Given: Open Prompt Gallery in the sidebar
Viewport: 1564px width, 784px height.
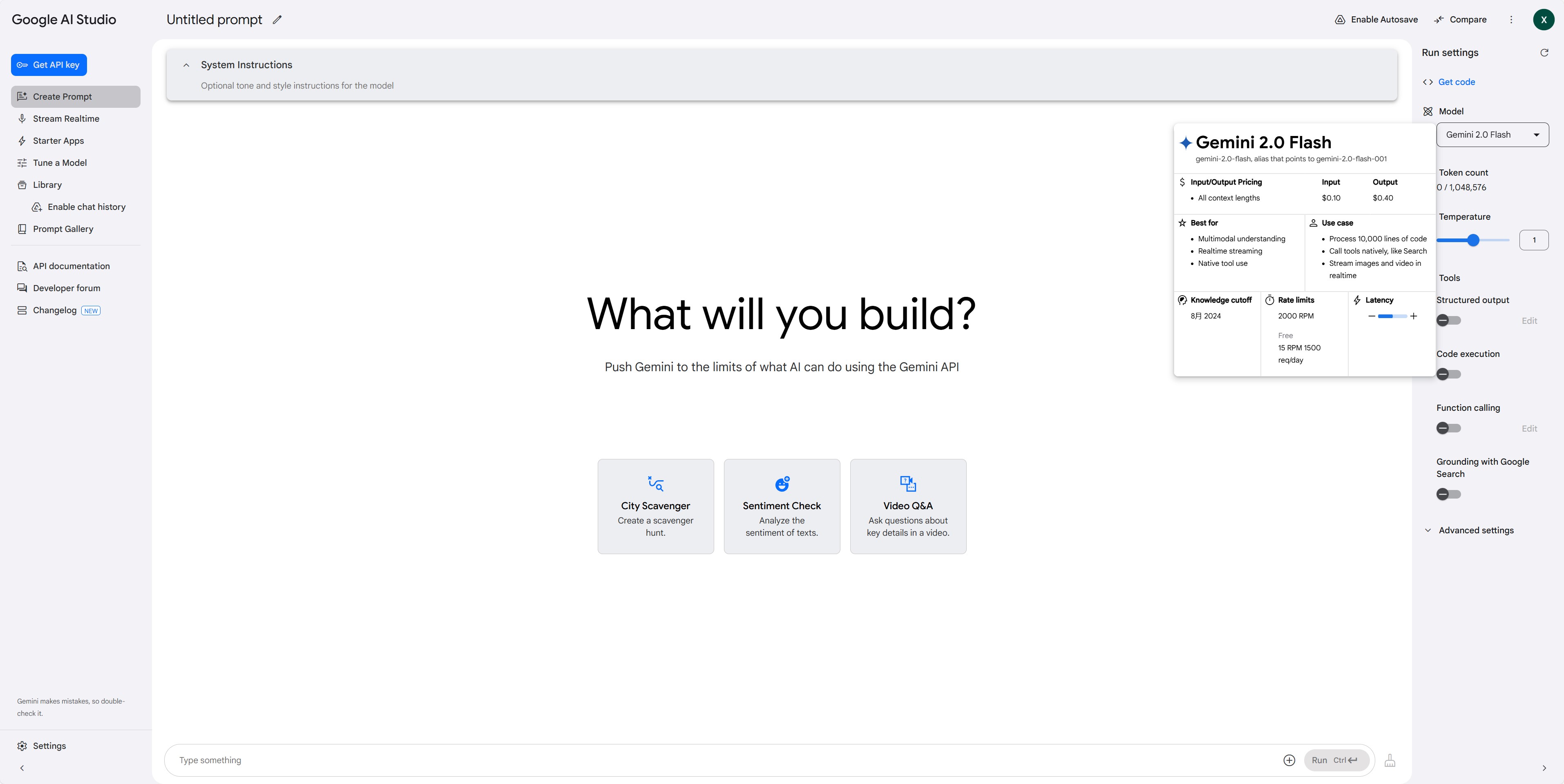Looking at the screenshot, I should click(x=75, y=229).
